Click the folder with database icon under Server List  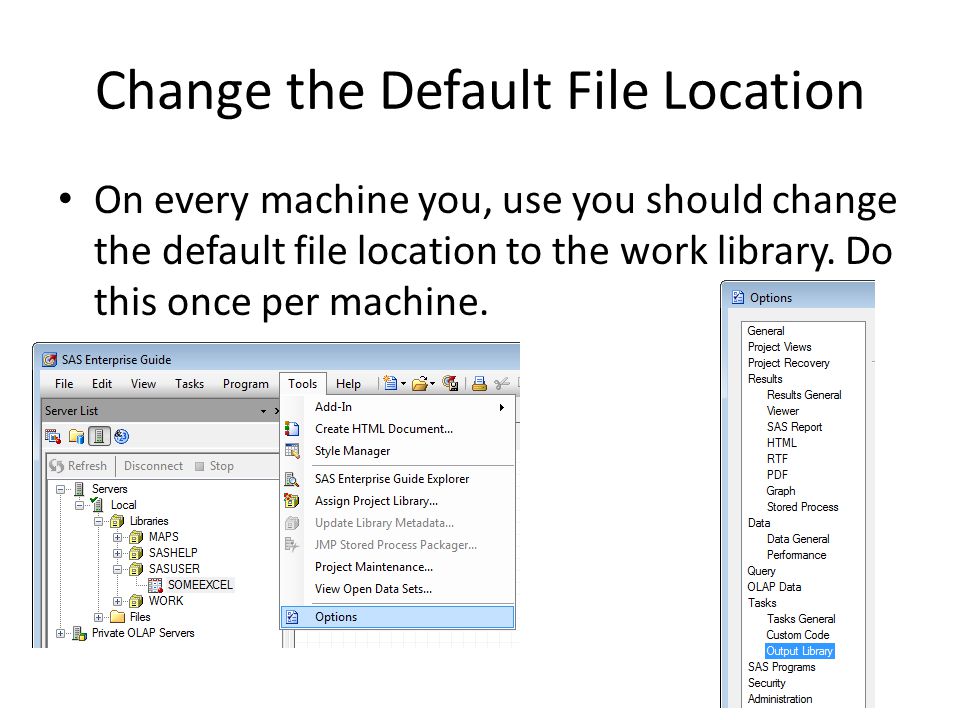point(77,437)
